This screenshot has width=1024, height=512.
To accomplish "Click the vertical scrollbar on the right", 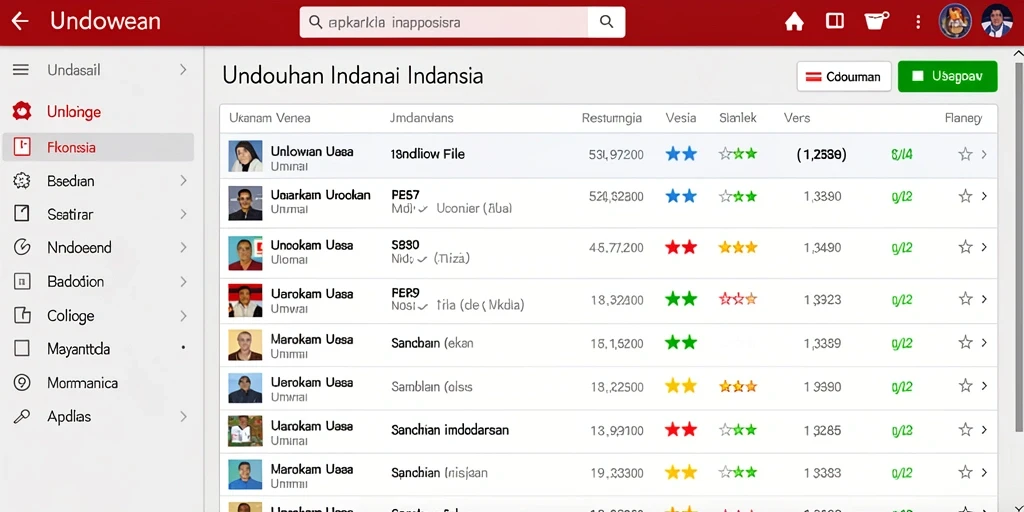I will tap(1019, 247).
